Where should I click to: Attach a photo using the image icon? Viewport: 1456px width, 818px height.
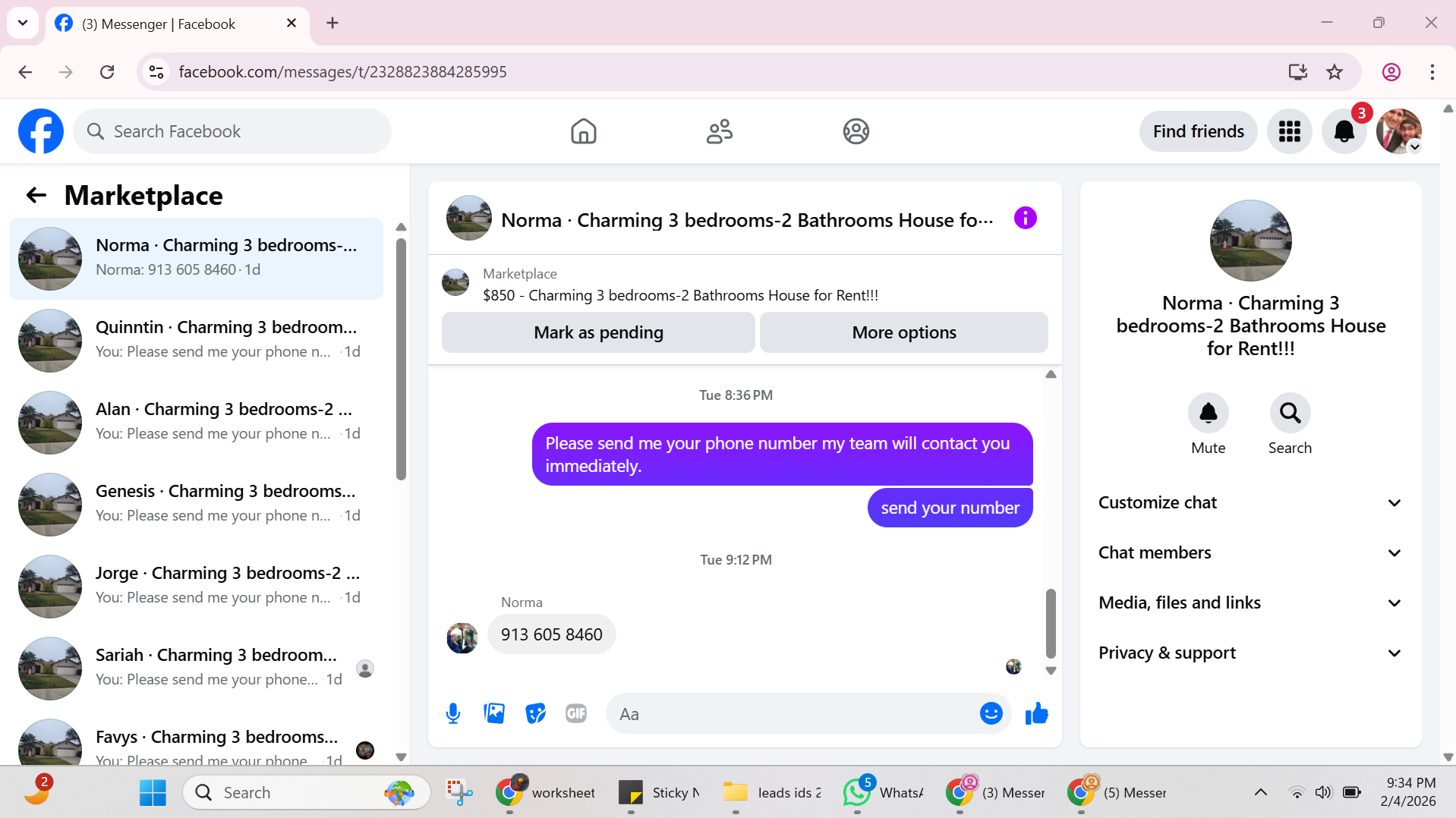point(494,713)
